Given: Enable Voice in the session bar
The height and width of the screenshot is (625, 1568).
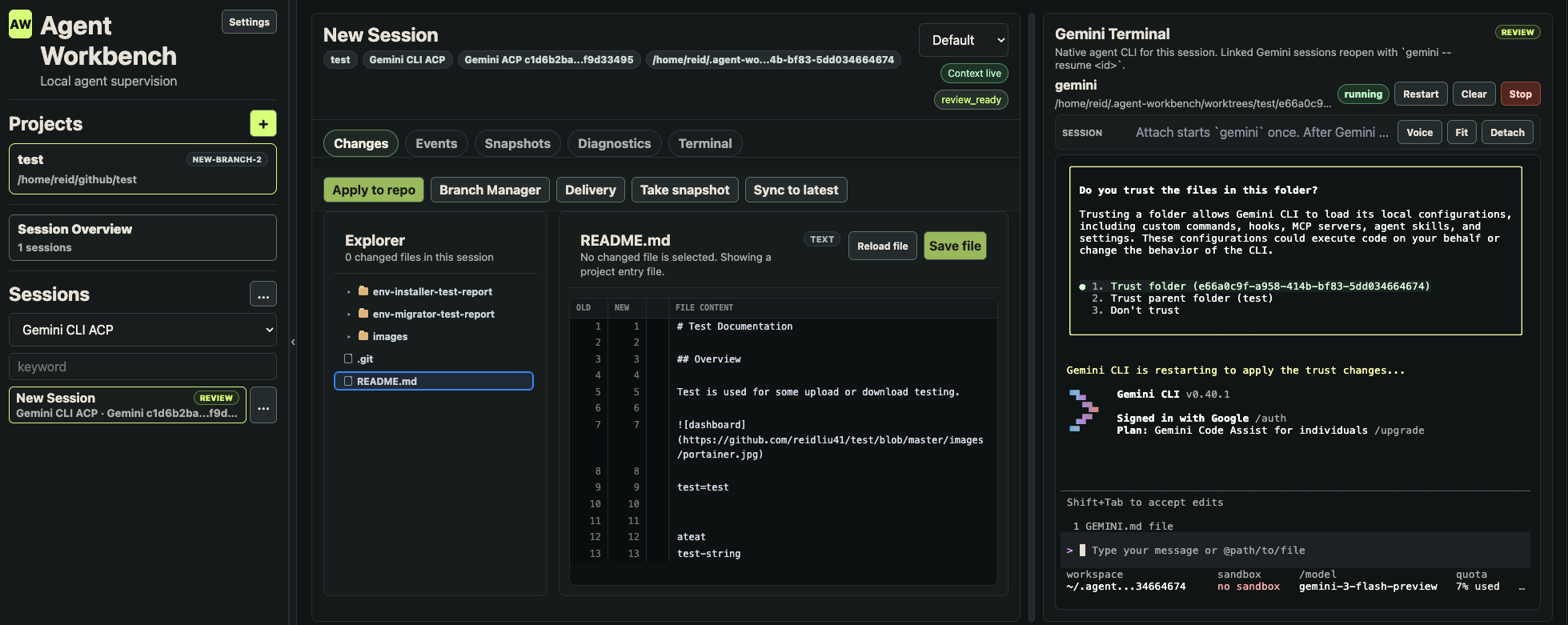Looking at the screenshot, I should pyautogui.click(x=1420, y=132).
